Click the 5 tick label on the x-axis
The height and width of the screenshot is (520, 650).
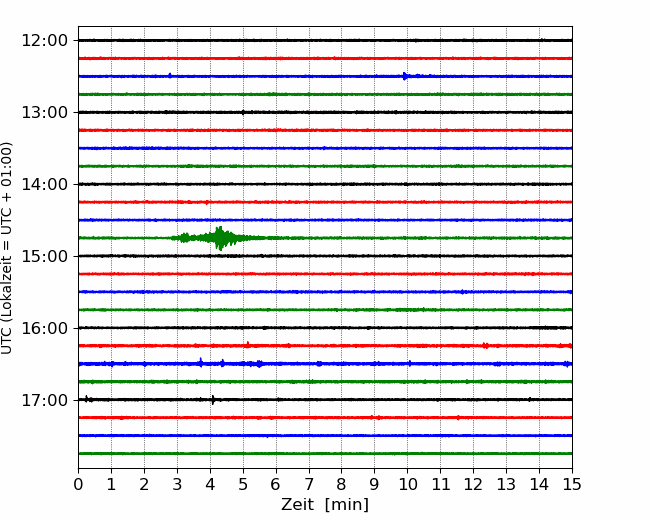click(x=243, y=485)
